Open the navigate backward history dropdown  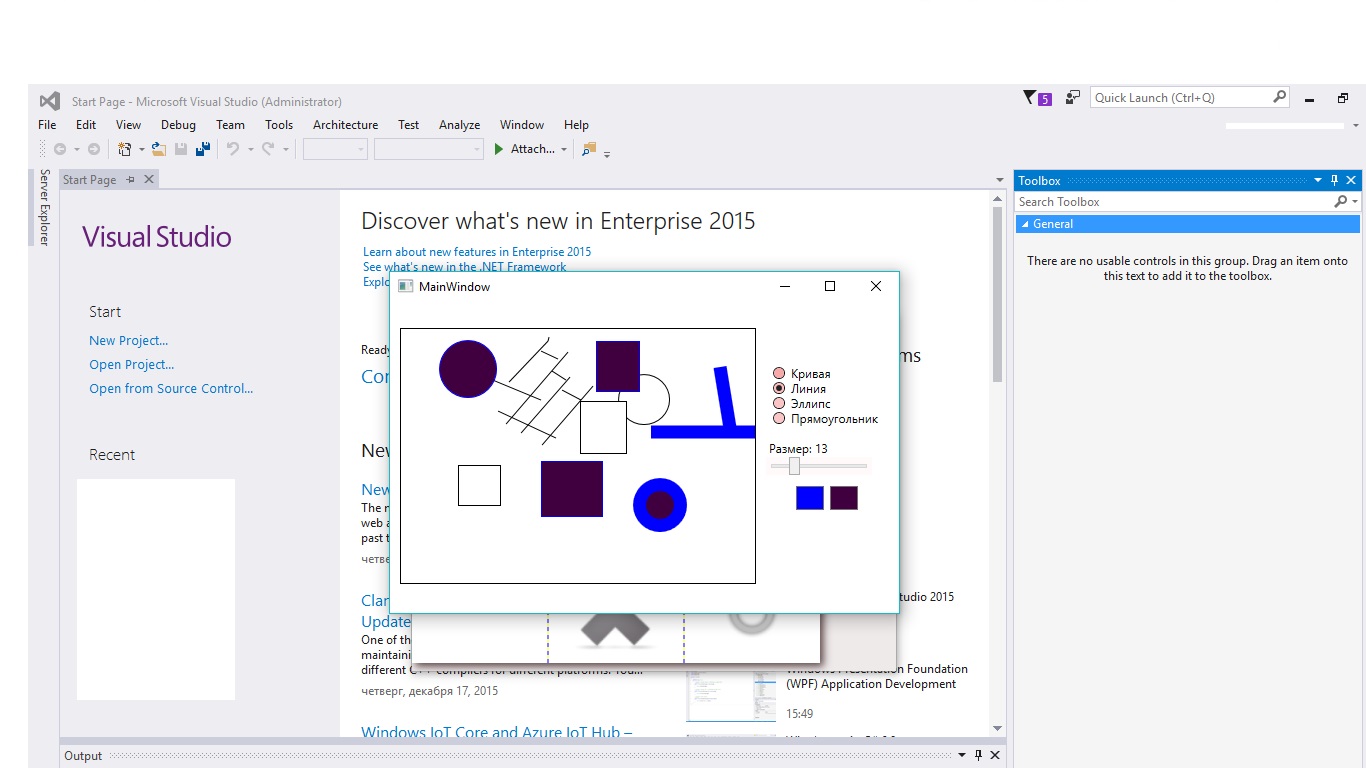[76, 150]
